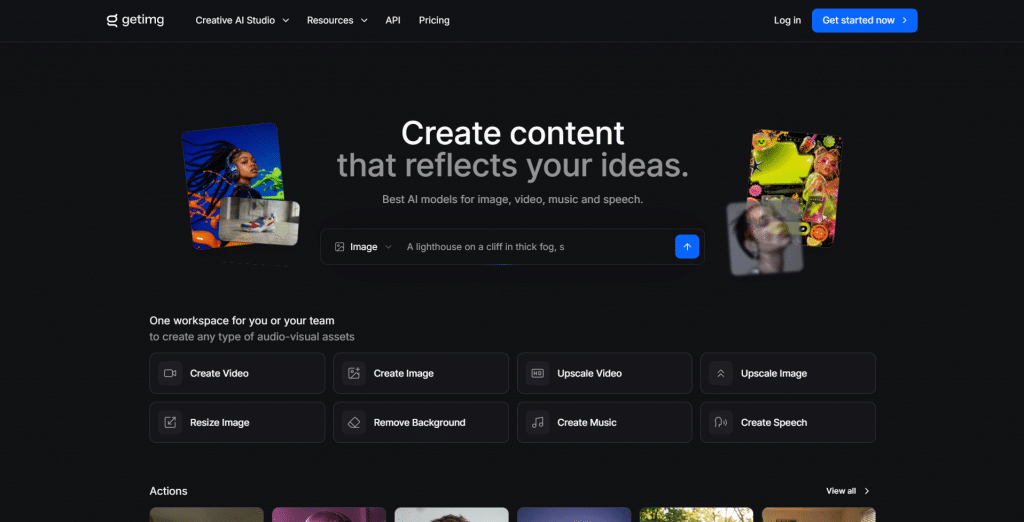Click the Resize Image icon
The image size is (1024, 522).
170,423
